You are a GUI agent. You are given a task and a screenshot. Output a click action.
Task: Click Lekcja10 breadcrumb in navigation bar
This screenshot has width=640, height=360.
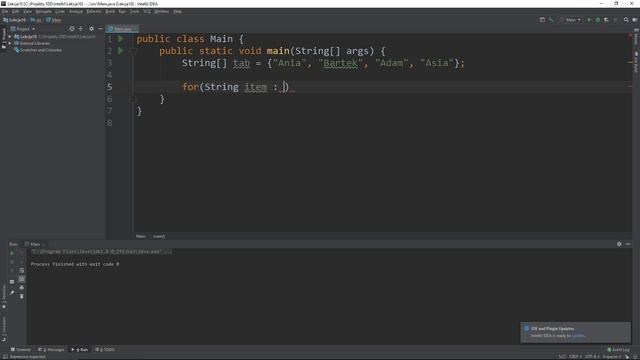(15, 20)
